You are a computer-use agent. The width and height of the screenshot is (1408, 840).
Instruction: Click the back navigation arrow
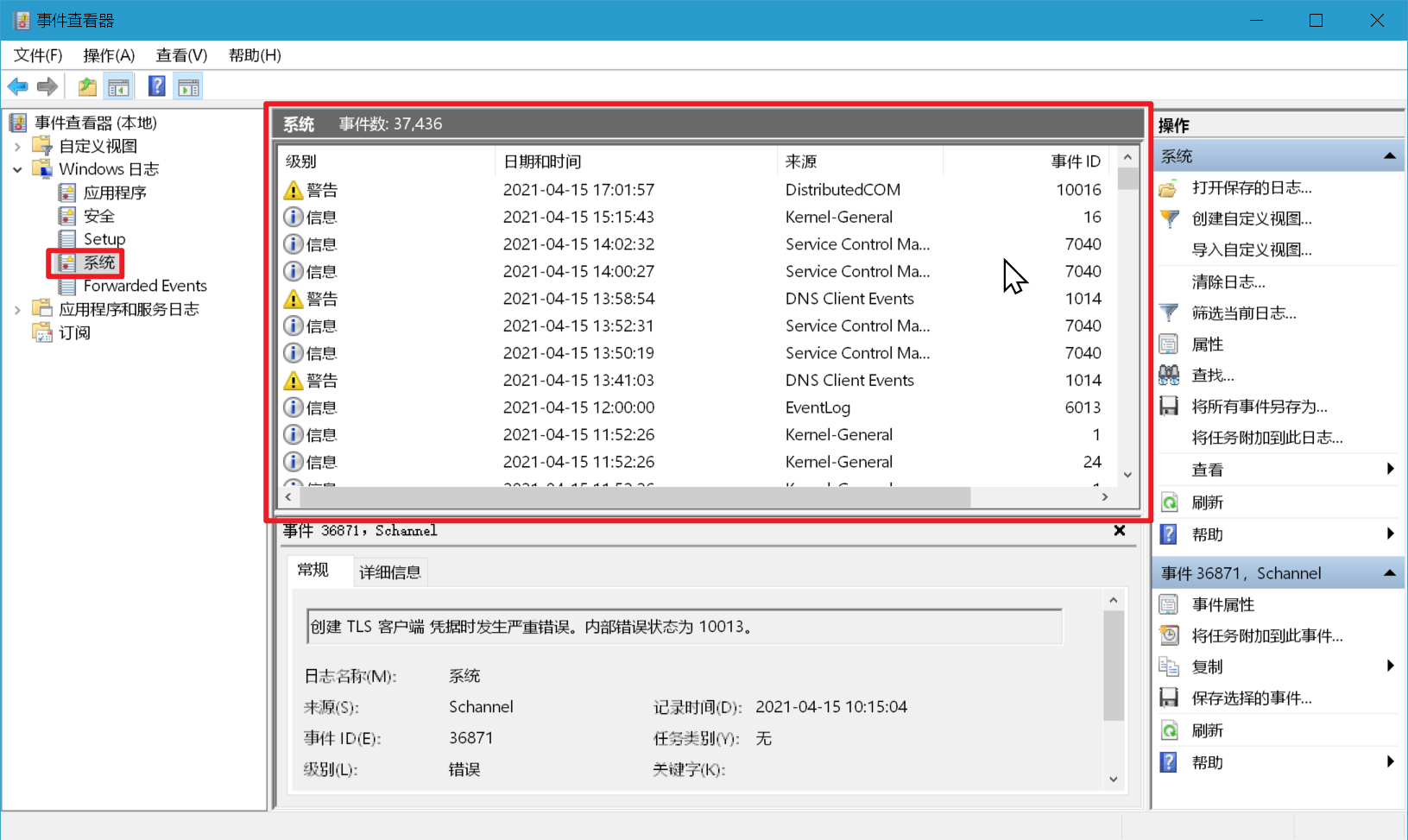tap(17, 85)
